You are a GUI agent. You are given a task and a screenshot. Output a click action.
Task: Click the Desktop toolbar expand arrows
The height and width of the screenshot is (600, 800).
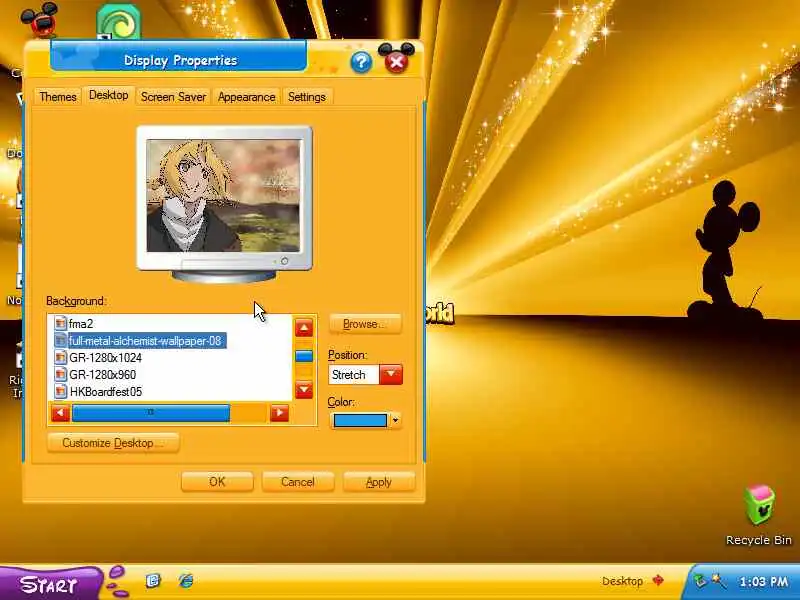click(658, 581)
